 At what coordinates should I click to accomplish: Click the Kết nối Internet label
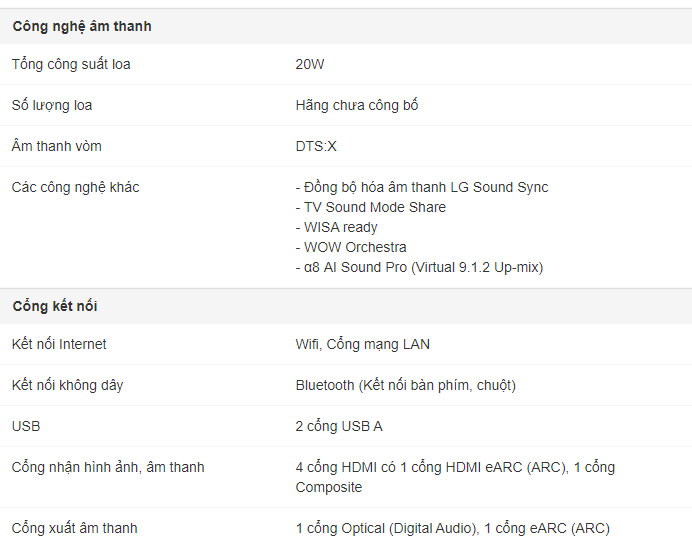[x=59, y=344]
